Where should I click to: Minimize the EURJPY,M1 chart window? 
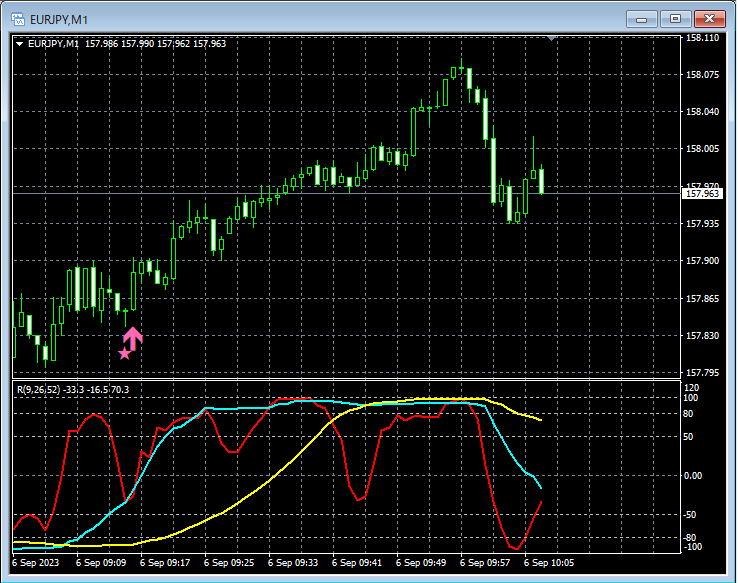coord(642,19)
